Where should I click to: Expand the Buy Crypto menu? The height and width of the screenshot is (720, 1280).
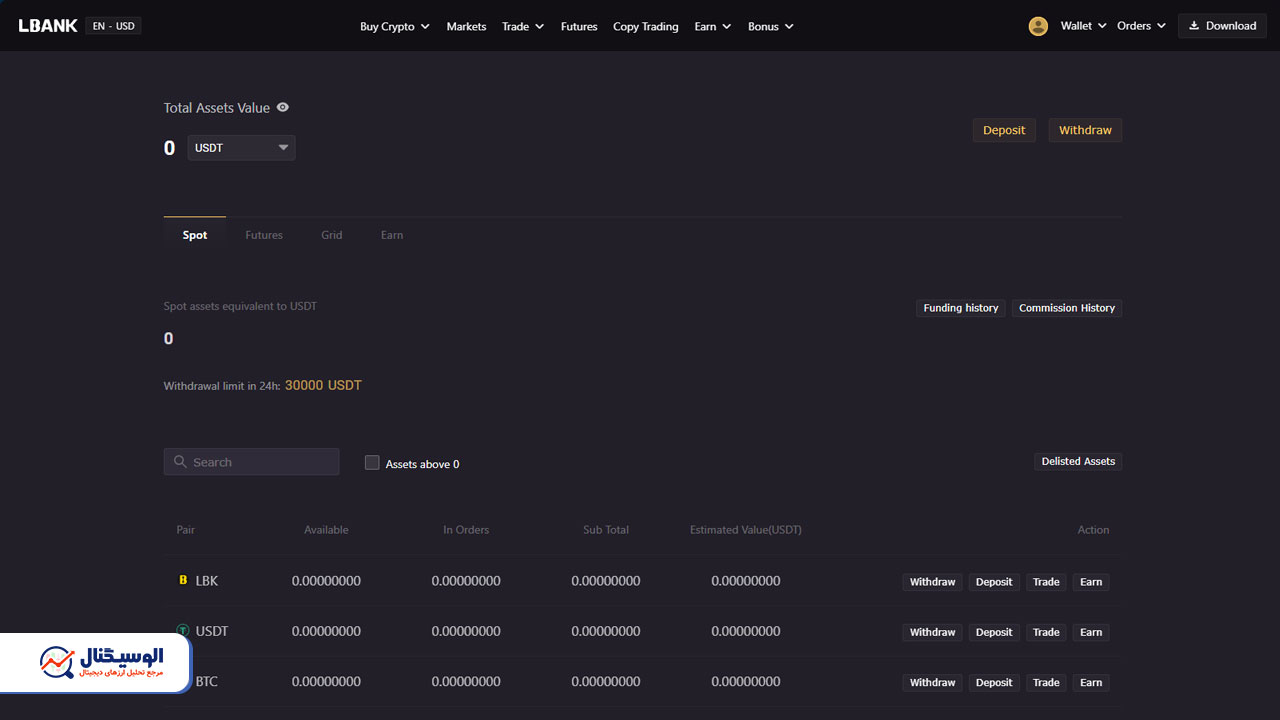395,26
